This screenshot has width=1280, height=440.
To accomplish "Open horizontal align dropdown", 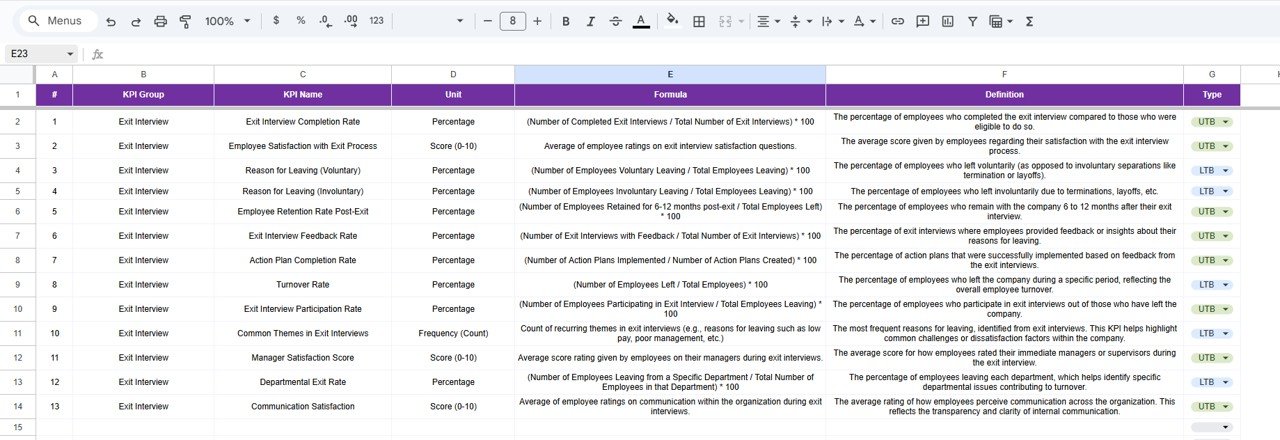I will (768, 21).
